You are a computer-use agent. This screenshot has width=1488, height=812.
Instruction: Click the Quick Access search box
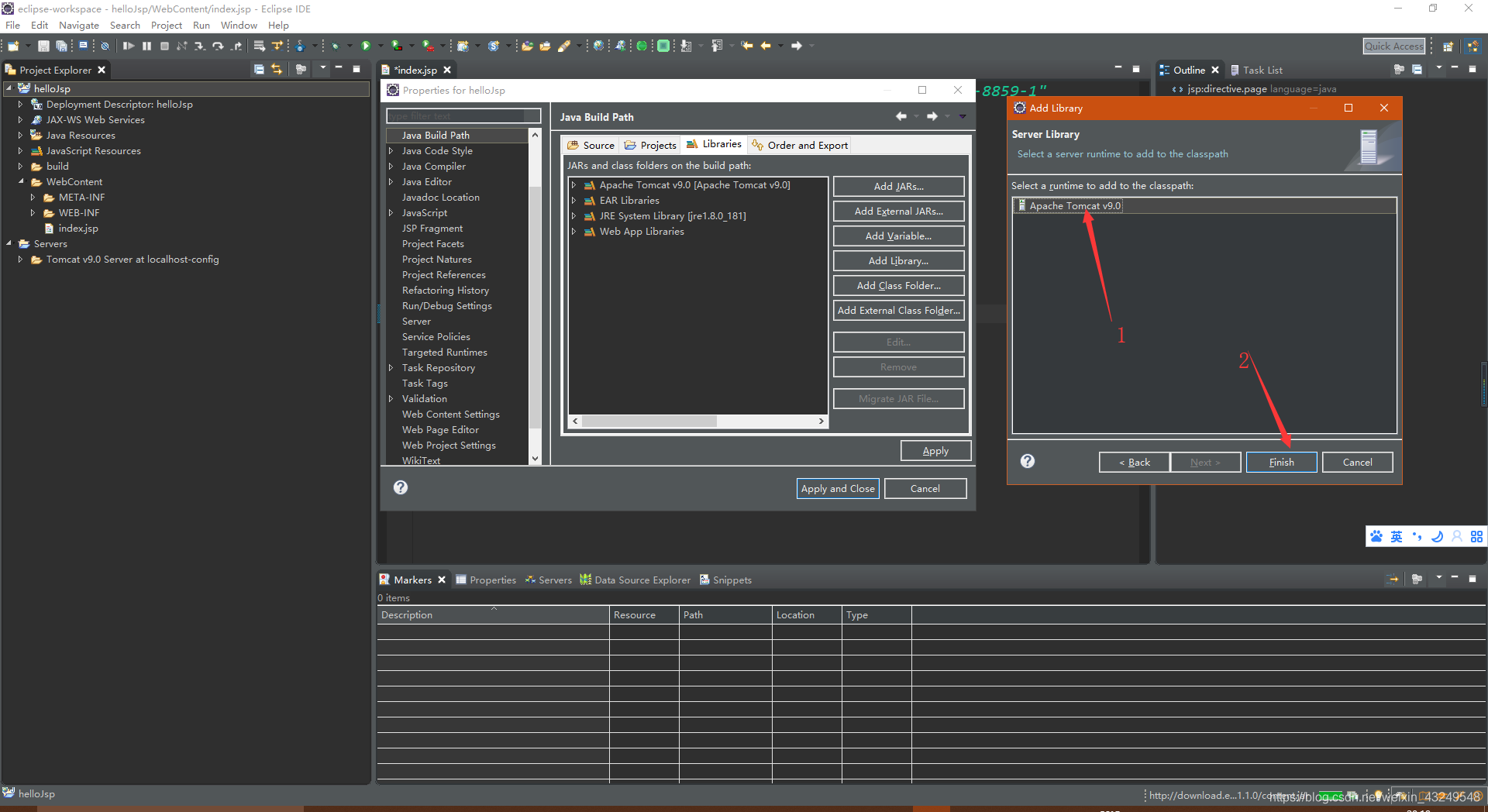point(1393,46)
